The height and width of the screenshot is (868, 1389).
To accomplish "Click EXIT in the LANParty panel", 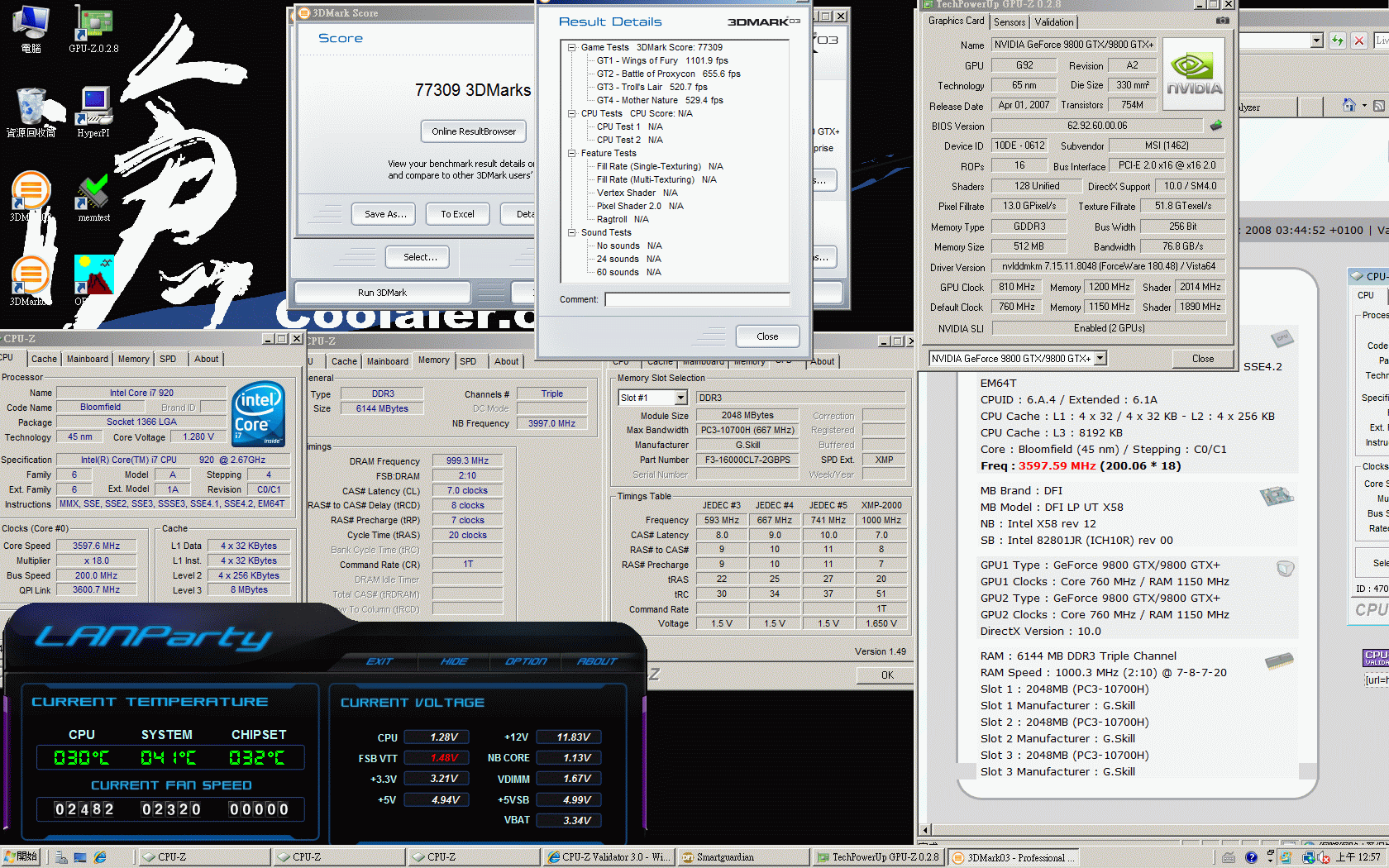I will click(379, 661).
